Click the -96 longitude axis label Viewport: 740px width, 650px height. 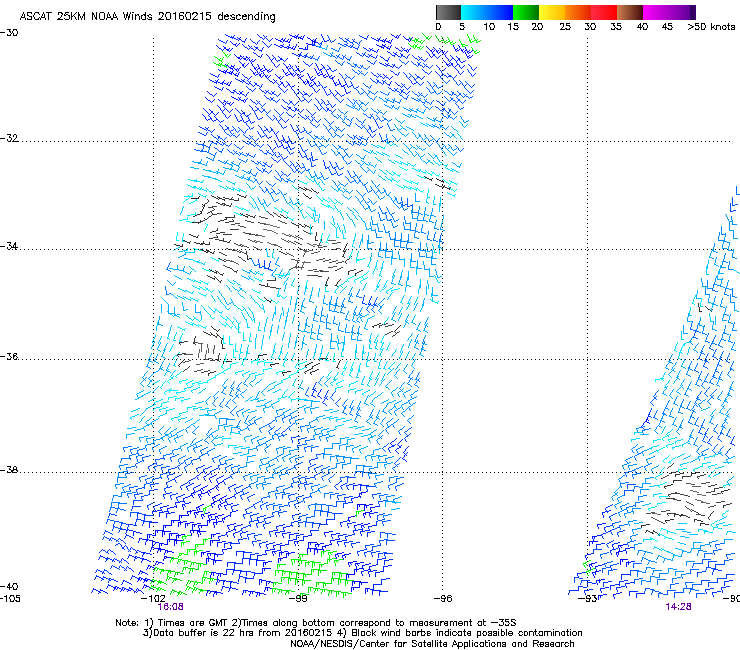tap(444, 598)
